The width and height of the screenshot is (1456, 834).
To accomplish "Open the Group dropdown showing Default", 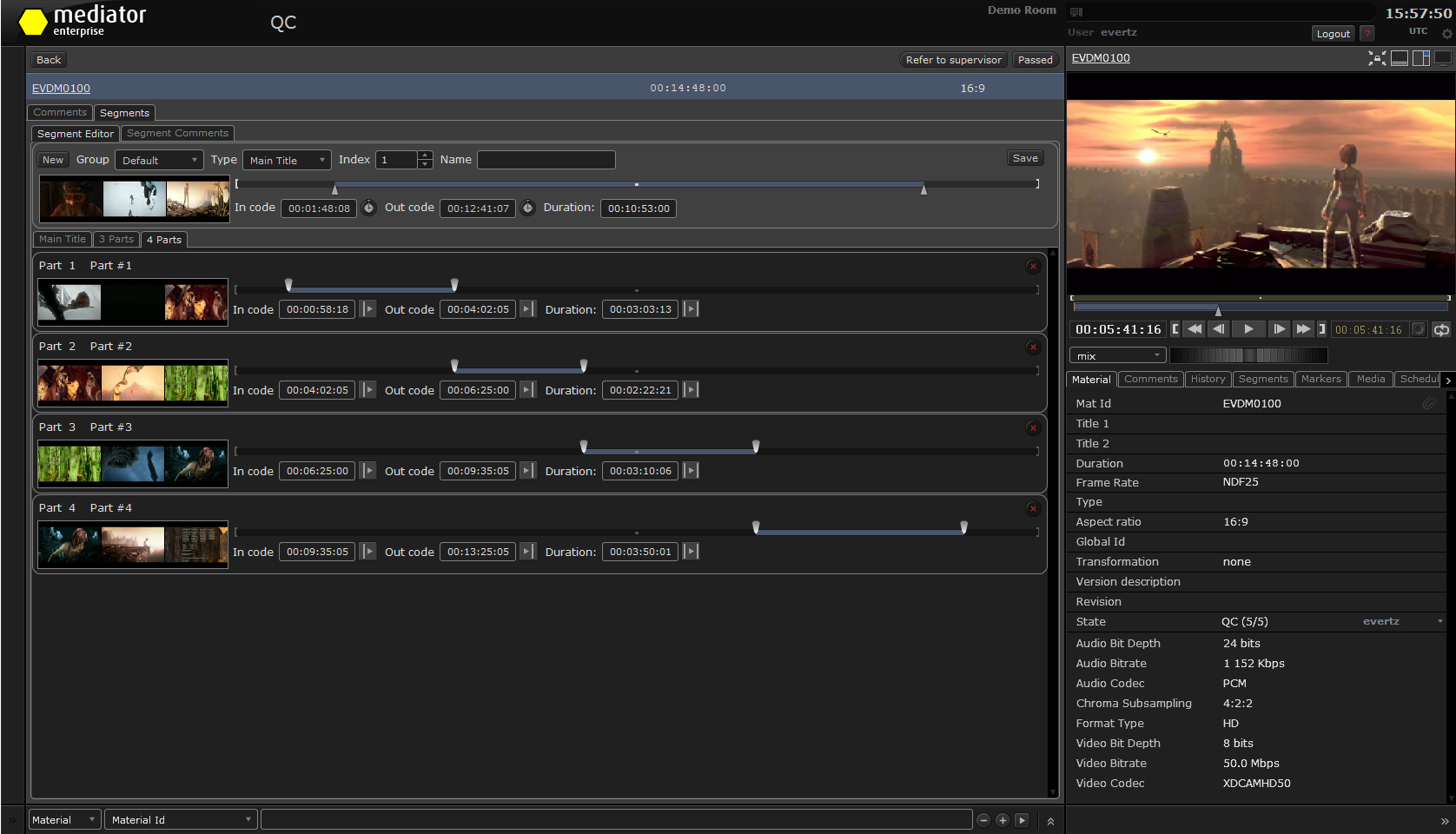I will point(159,161).
